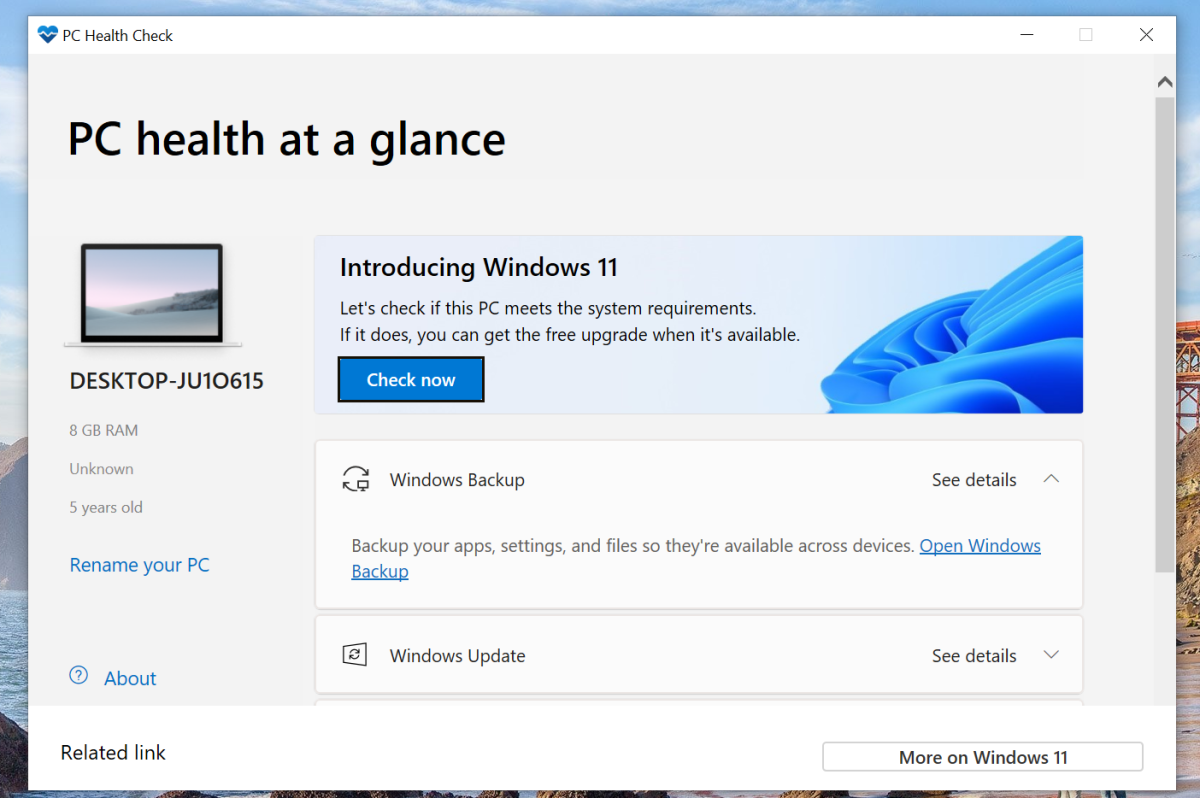1200x798 pixels.
Task: Click the More on Windows 11 button
Action: tap(982, 757)
